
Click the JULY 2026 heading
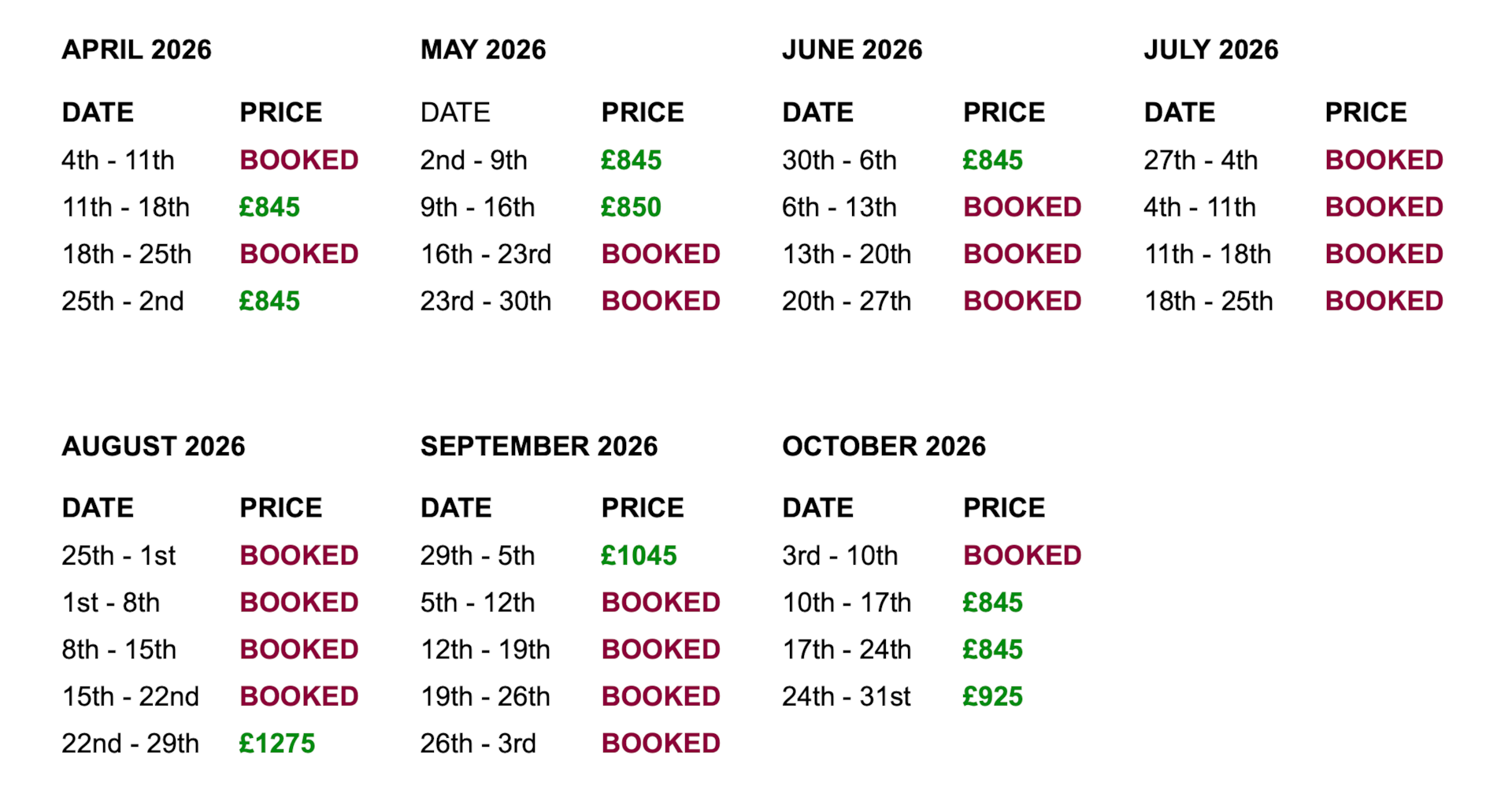pyautogui.click(x=1210, y=50)
